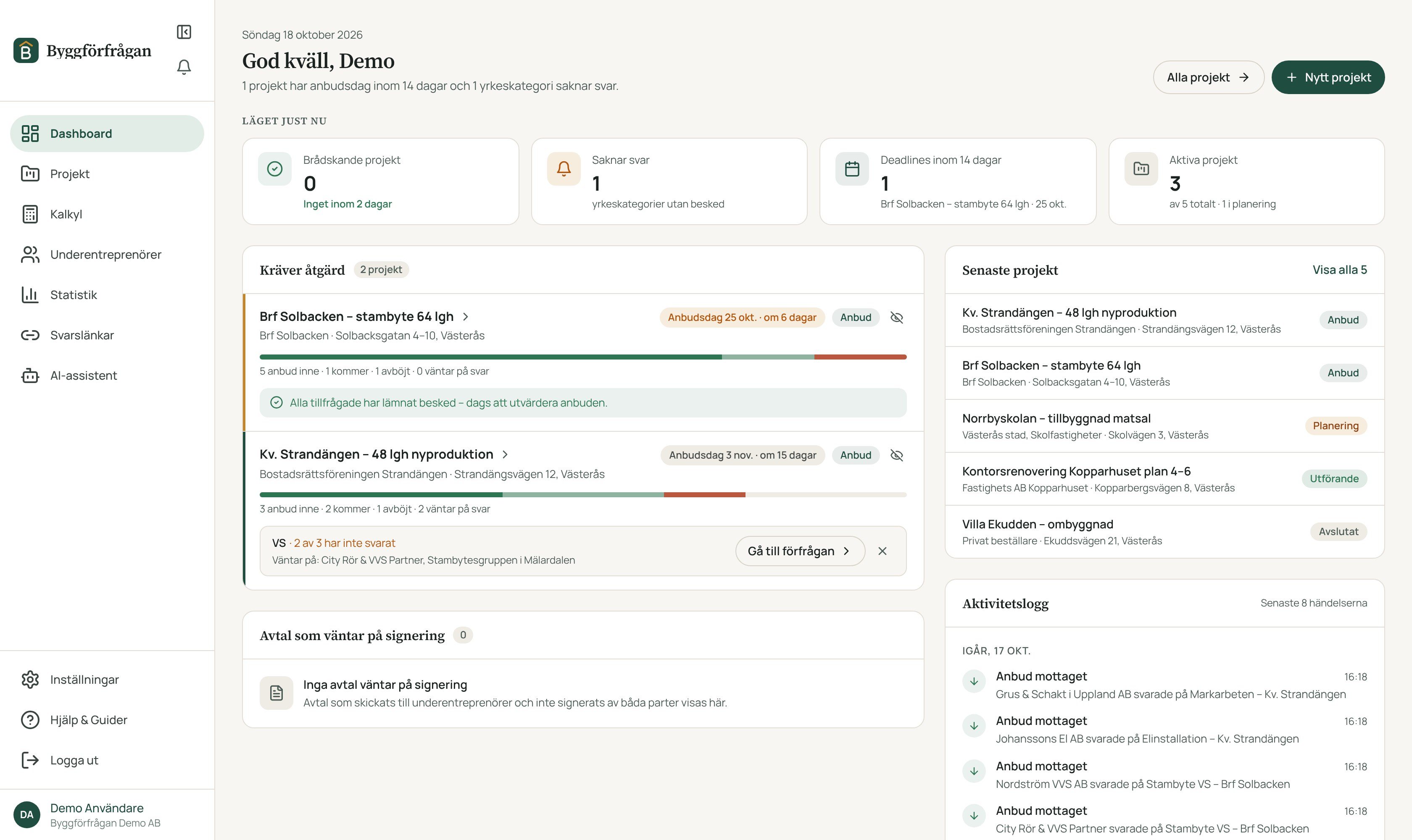Click the Utförande status badge
Screen dimensions: 1412x840
click(1334, 479)
